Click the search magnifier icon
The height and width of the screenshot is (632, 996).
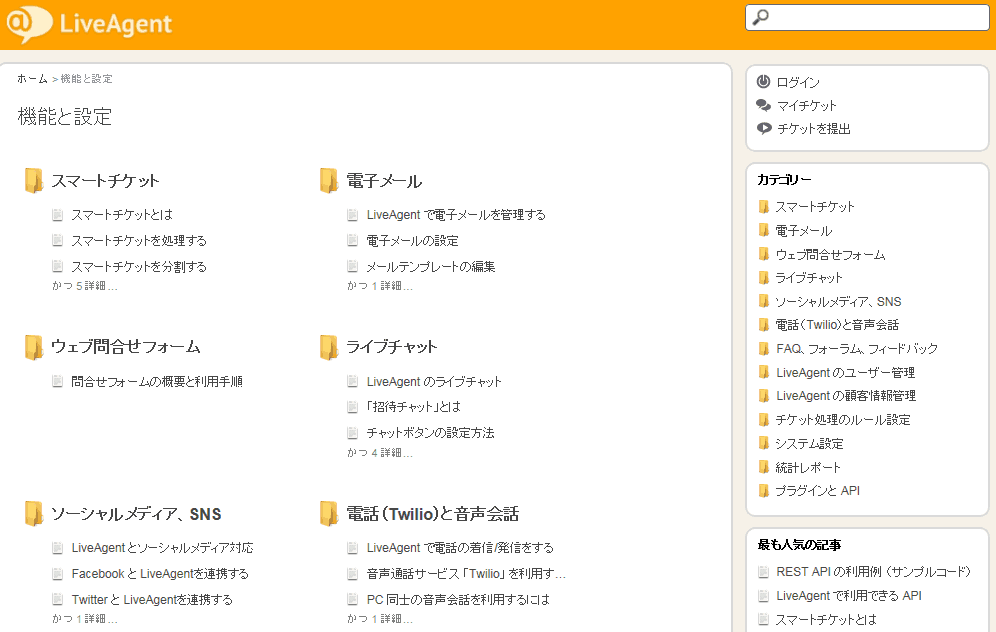760,17
